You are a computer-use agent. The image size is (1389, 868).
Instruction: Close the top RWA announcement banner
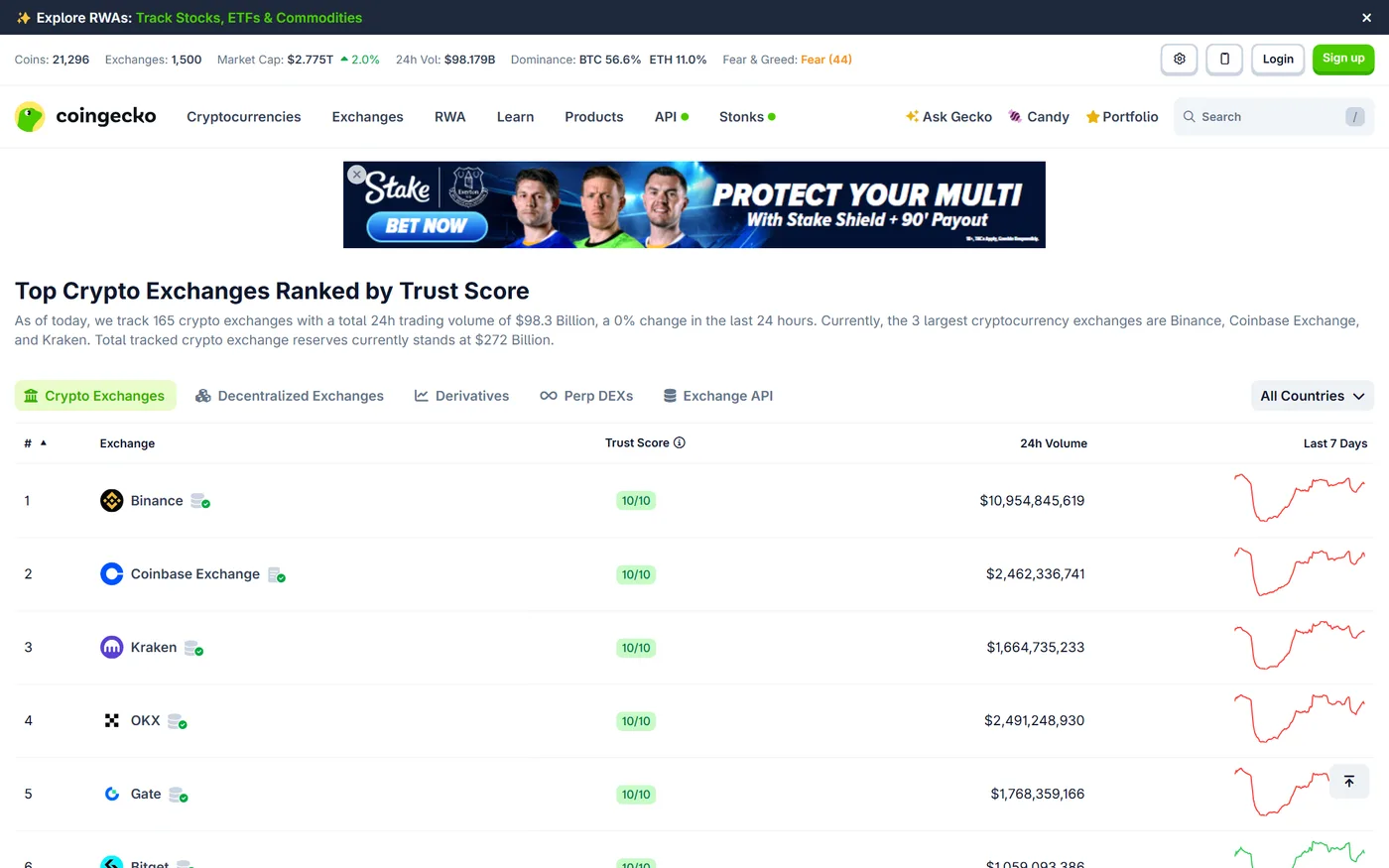click(x=1367, y=18)
